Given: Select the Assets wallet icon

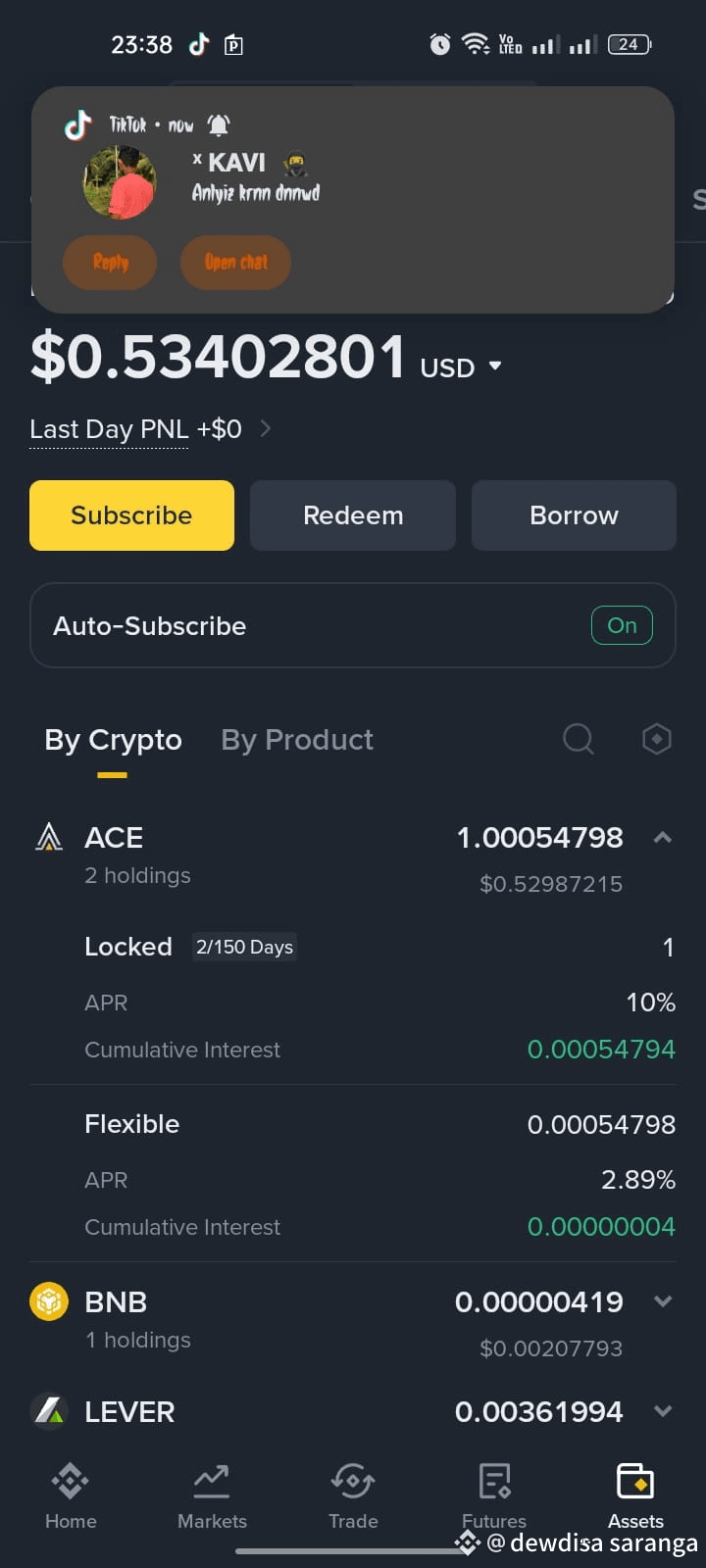Looking at the screenshot, I should tap(635, 1481).
